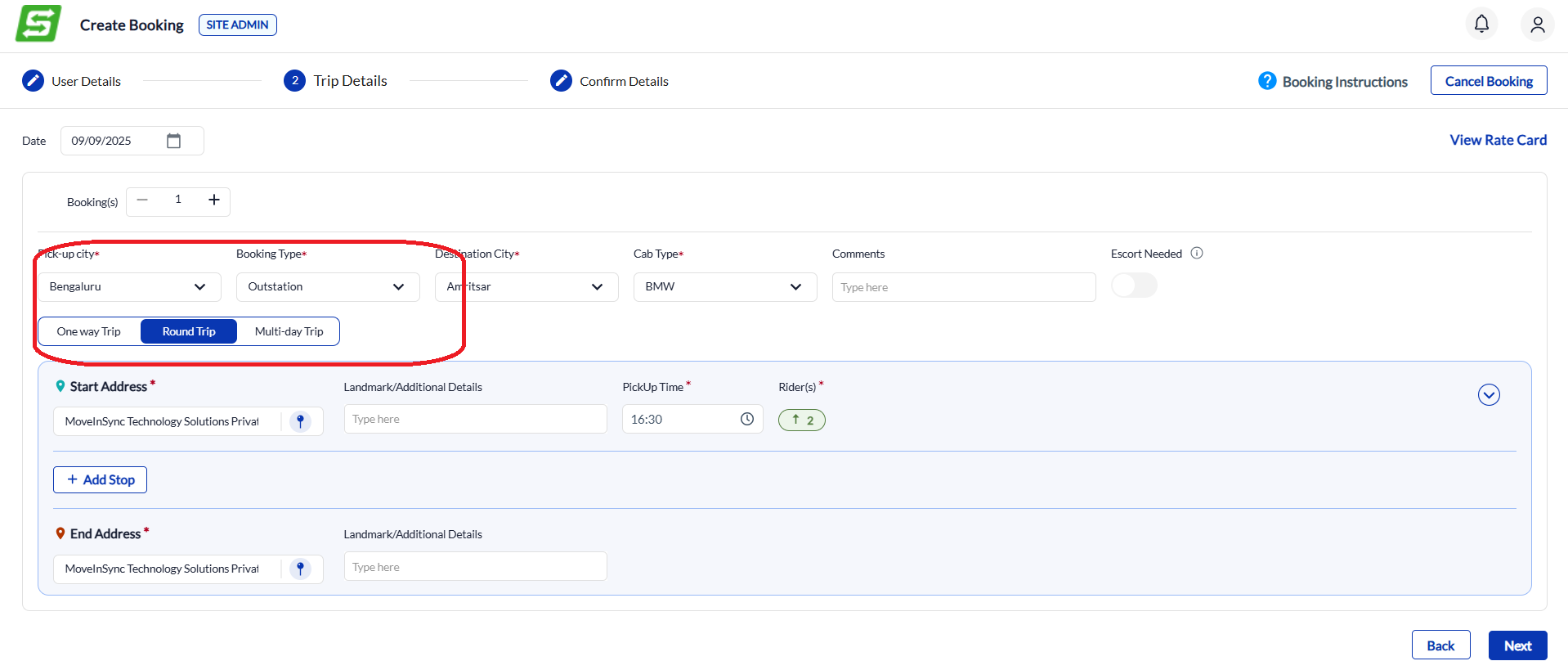Click the Cancel Booking button
This screenshot has height=670, width=1568.
point(1488,81)
